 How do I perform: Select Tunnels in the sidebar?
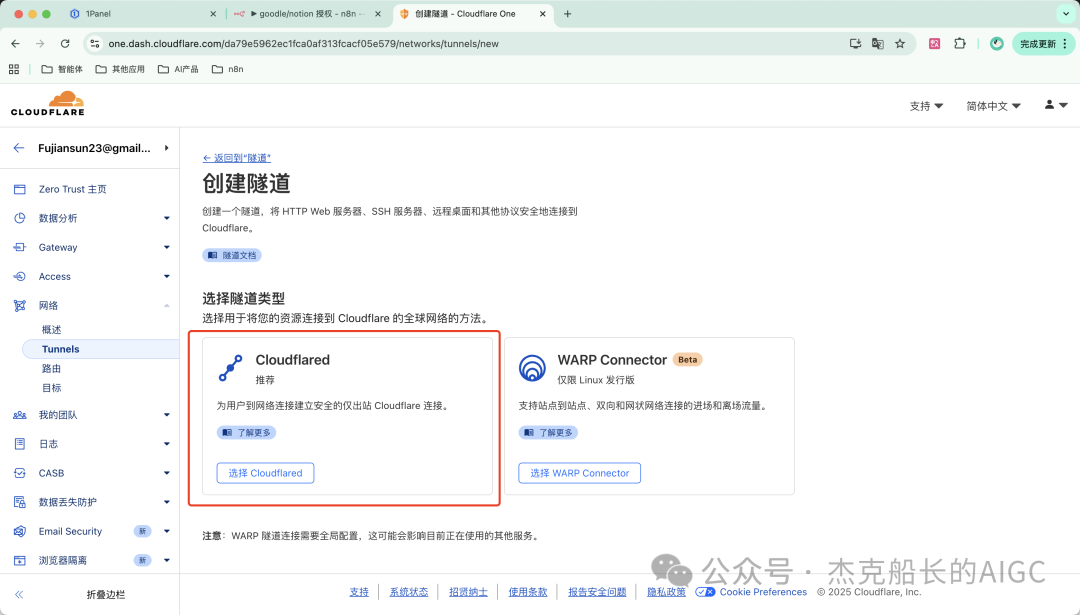click(101, 349)
